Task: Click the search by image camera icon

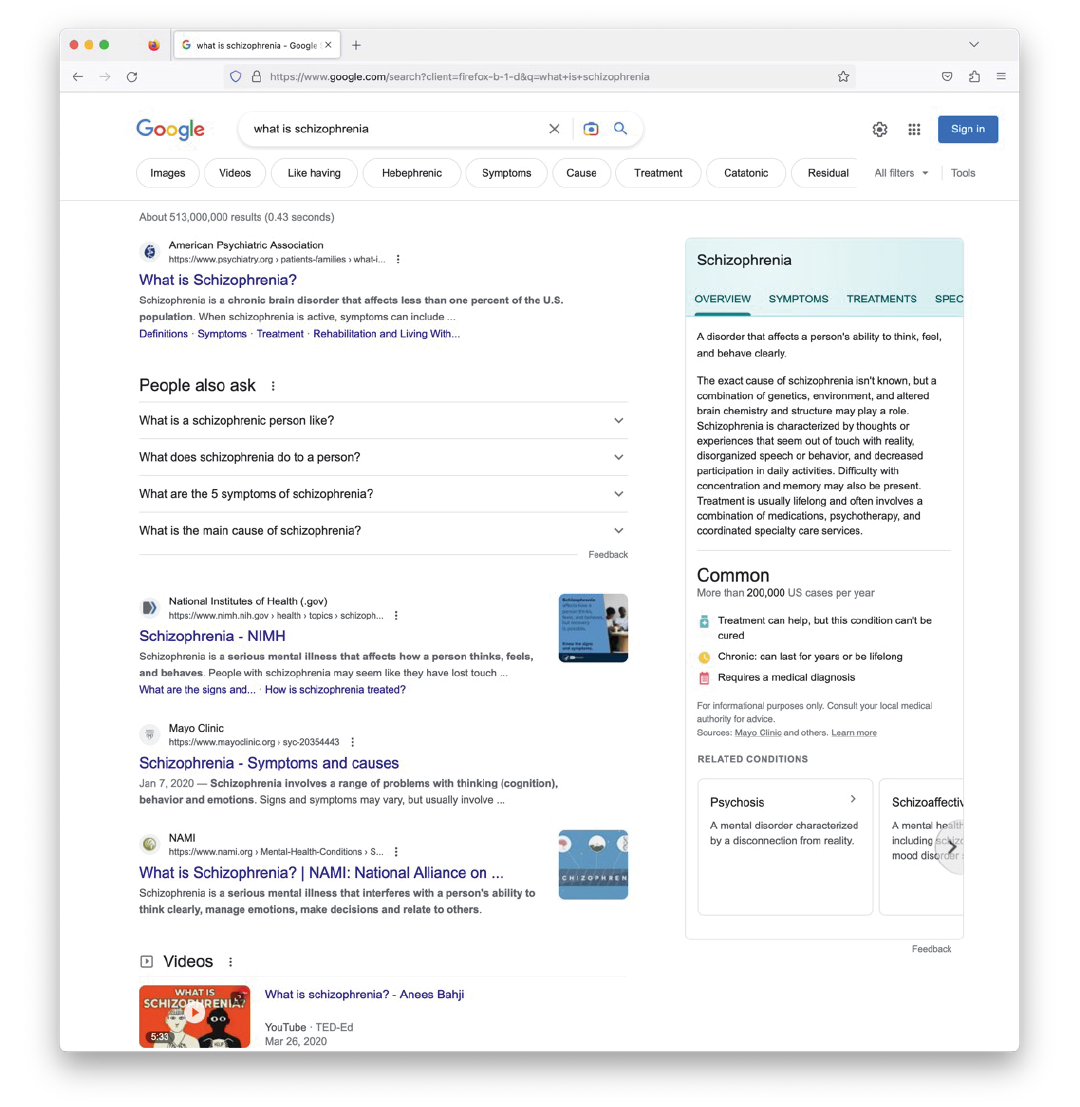Action: (x=591, y=129)
